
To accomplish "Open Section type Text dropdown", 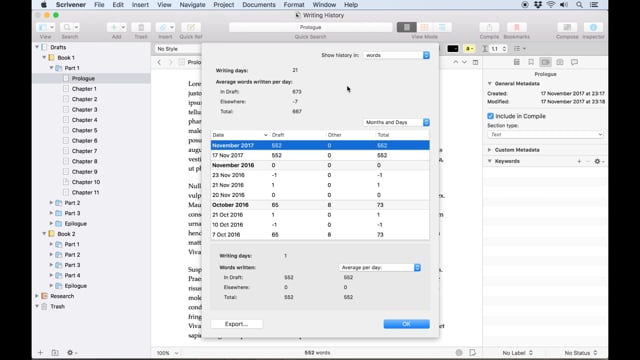I will click(x=545, y=134).
